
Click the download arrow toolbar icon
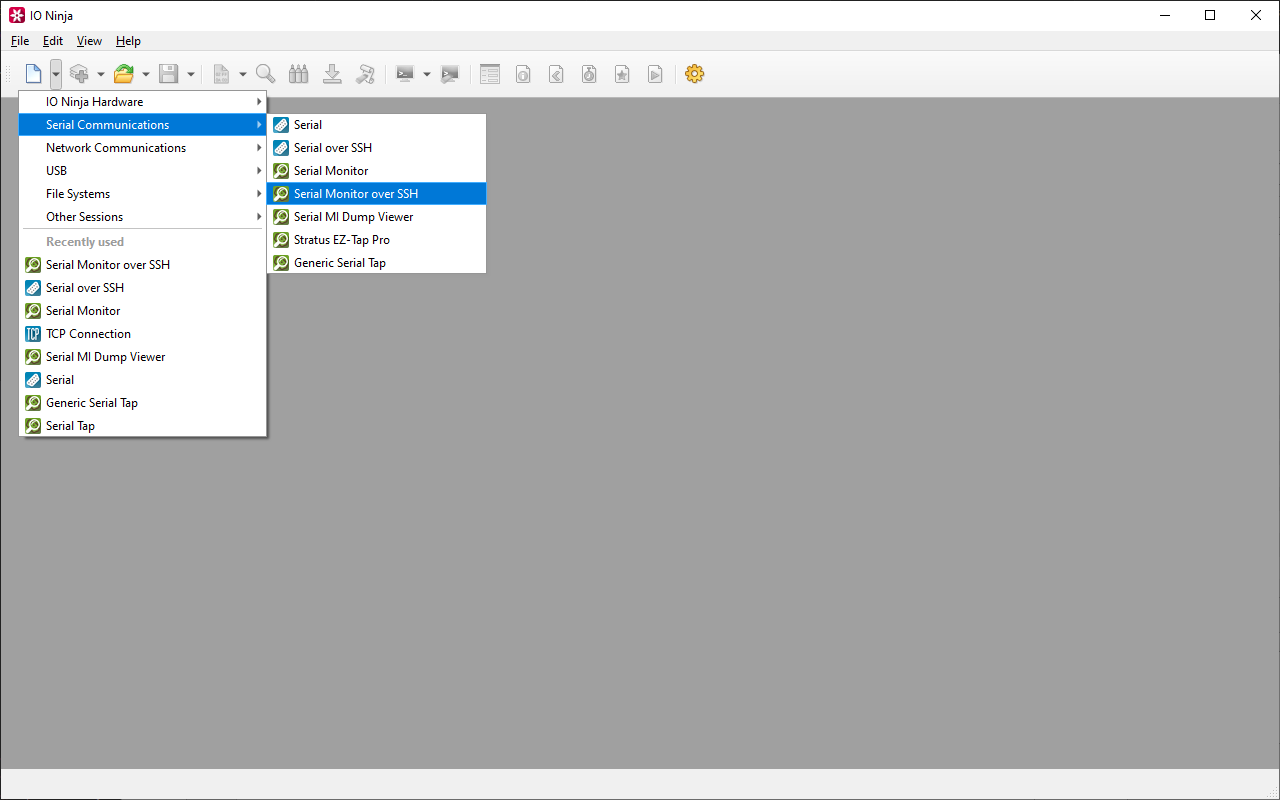[333, 74]
